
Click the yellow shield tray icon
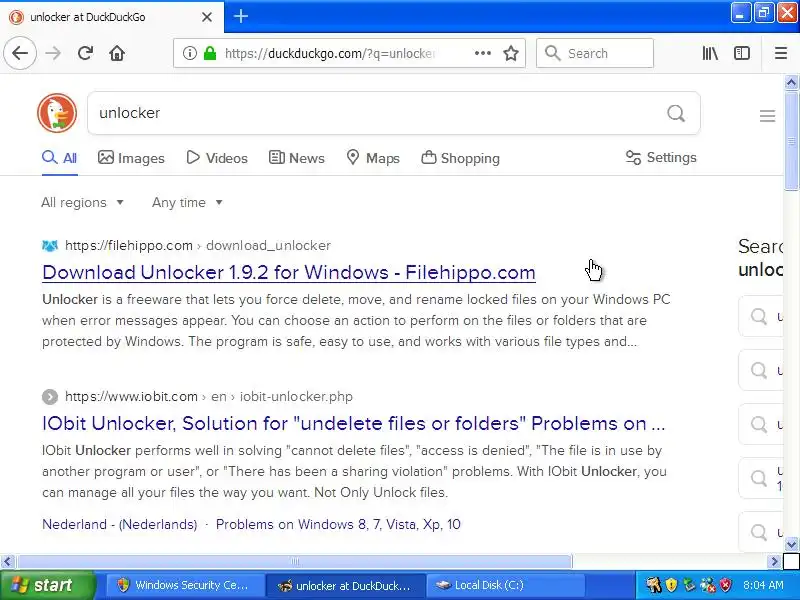(x=671, y=585)
